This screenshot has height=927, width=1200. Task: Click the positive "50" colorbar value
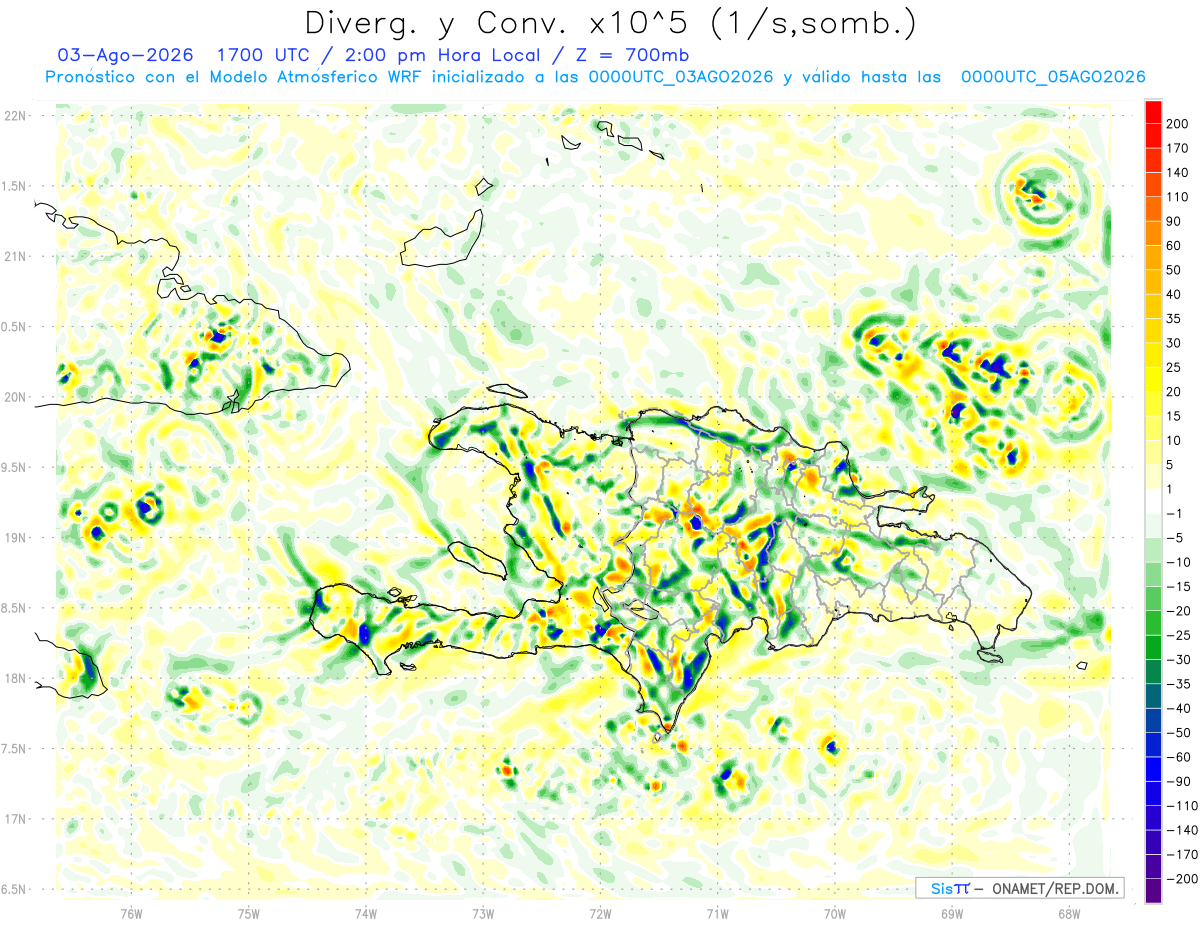(x=1175, y=270)
